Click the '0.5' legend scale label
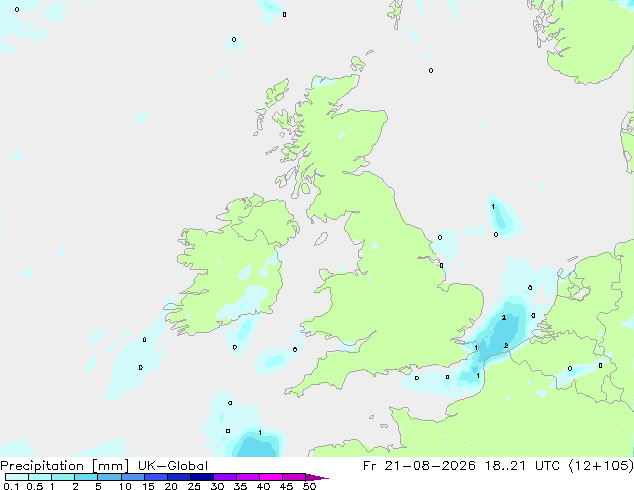 pos(35,486)
